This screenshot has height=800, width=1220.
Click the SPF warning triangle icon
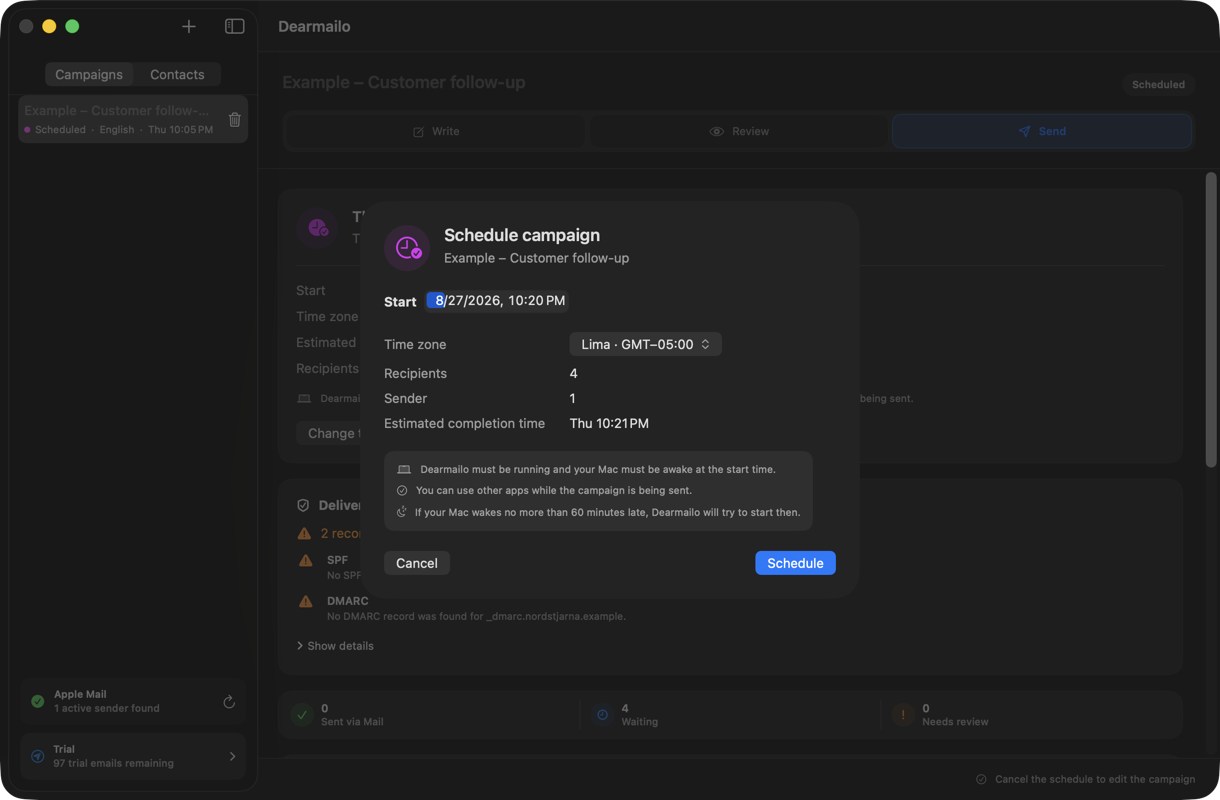click(306, 561)
